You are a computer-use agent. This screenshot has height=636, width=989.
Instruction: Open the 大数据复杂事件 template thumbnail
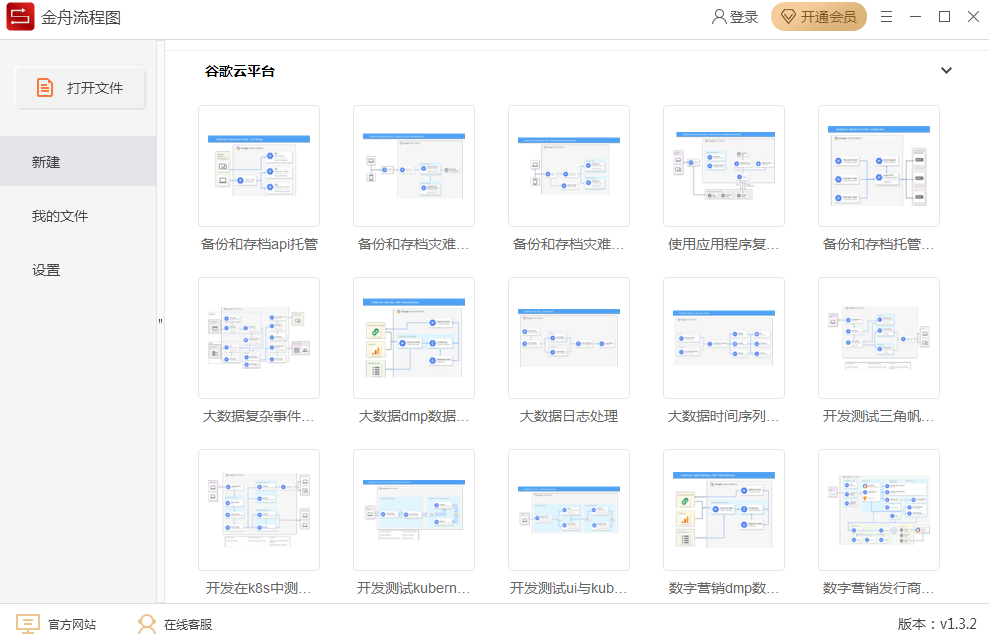(x=259, y=338)
